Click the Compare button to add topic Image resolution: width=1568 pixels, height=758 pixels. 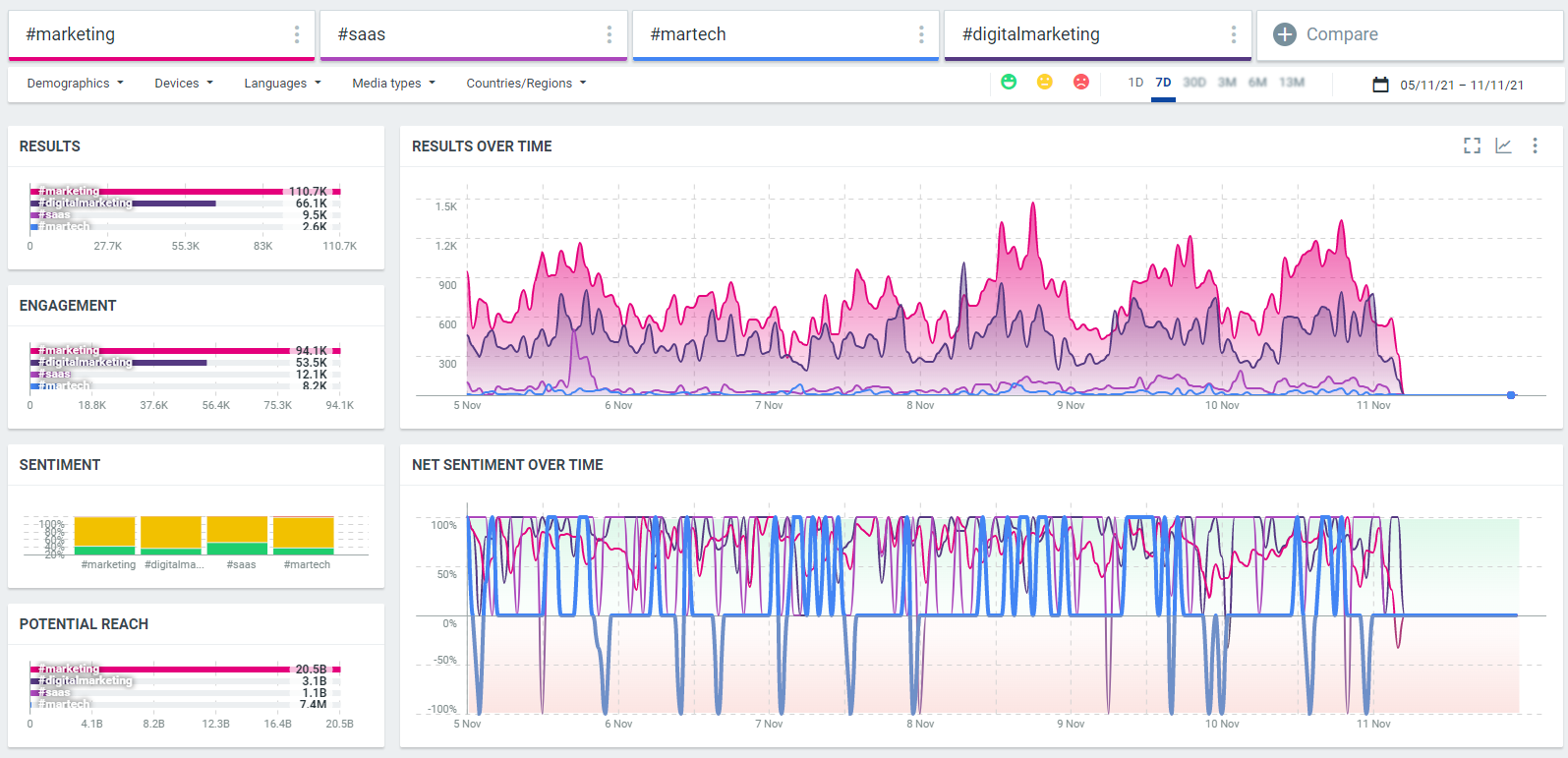pyautogui.click(x=1326, y=34)
